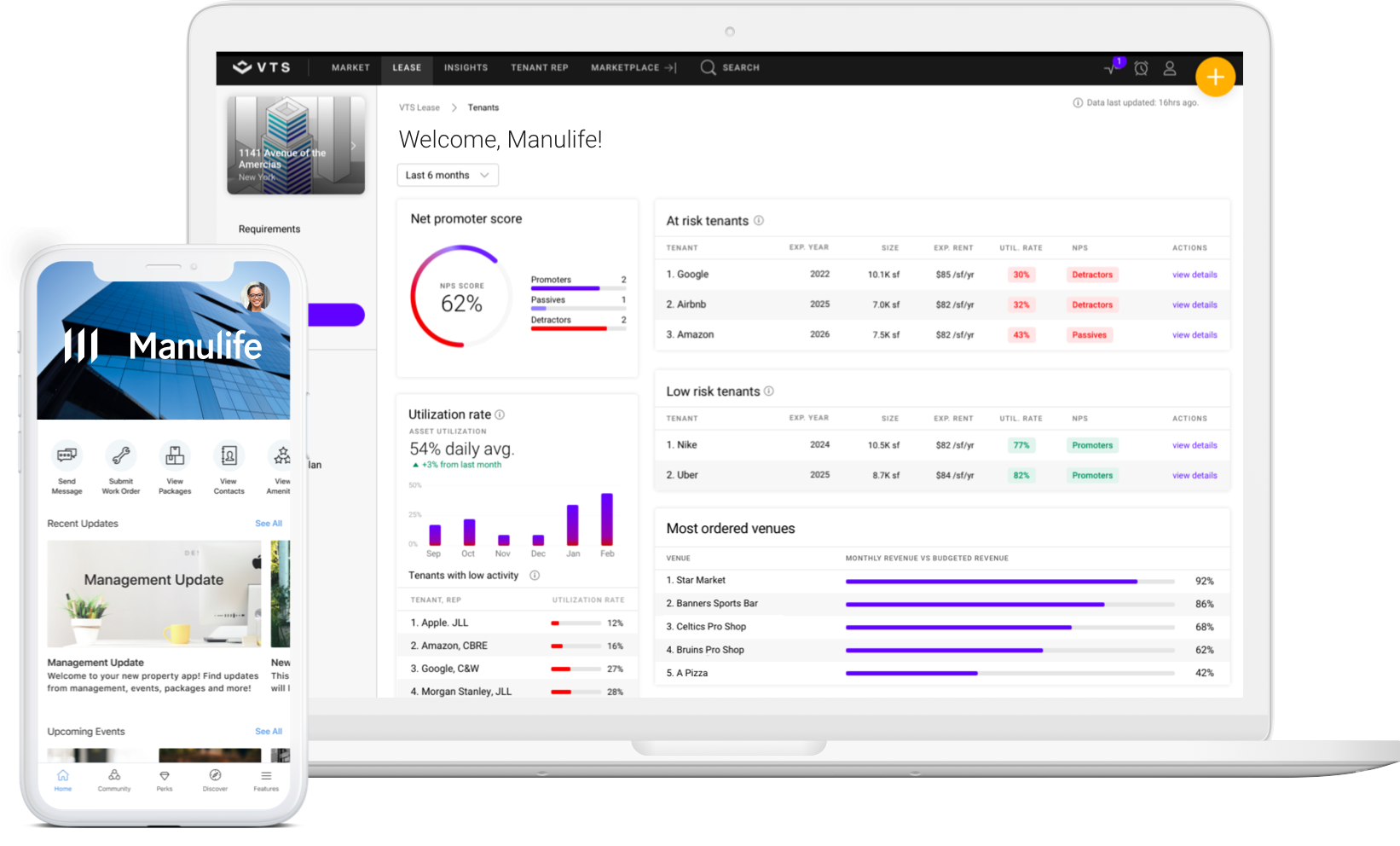The height and width of the screenshot is (846, 1400).
Task: Tap View Contacts icon on the phone
Action: coord(229,455)
